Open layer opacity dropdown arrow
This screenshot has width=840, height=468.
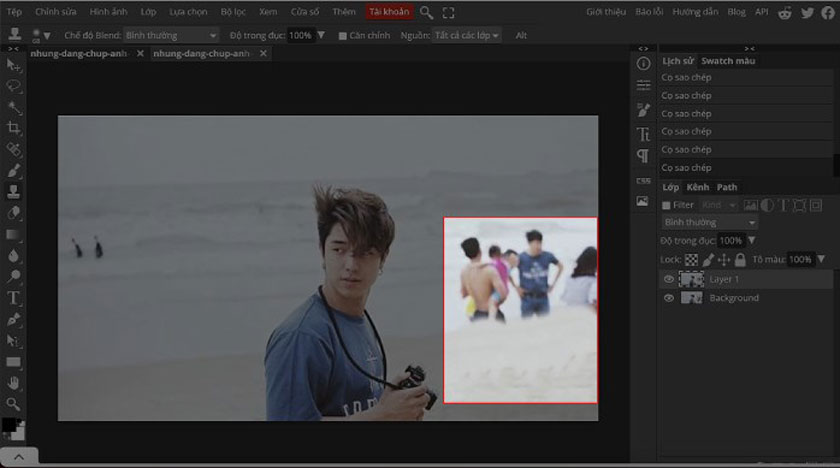pyautogui.click(x=752, y=240)
